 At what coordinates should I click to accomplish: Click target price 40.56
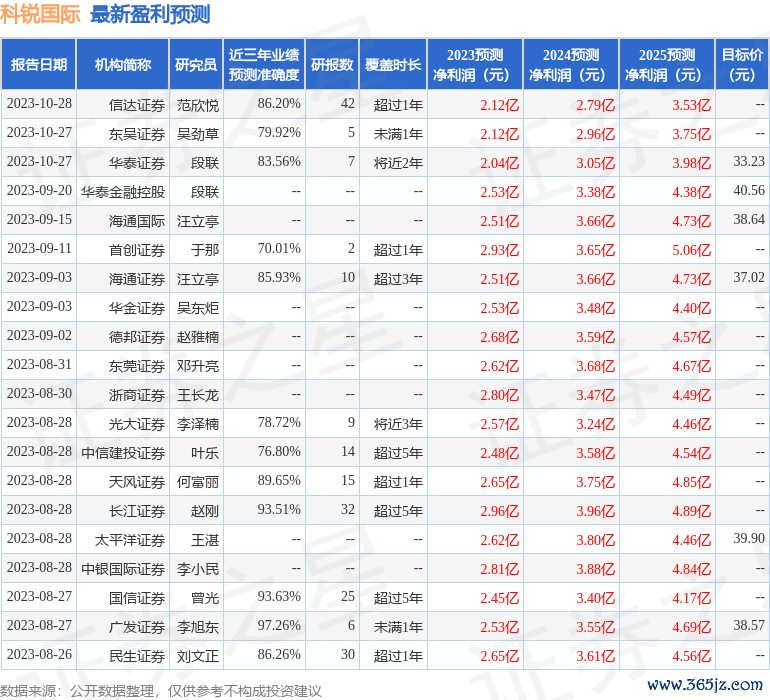coord(749,191)
